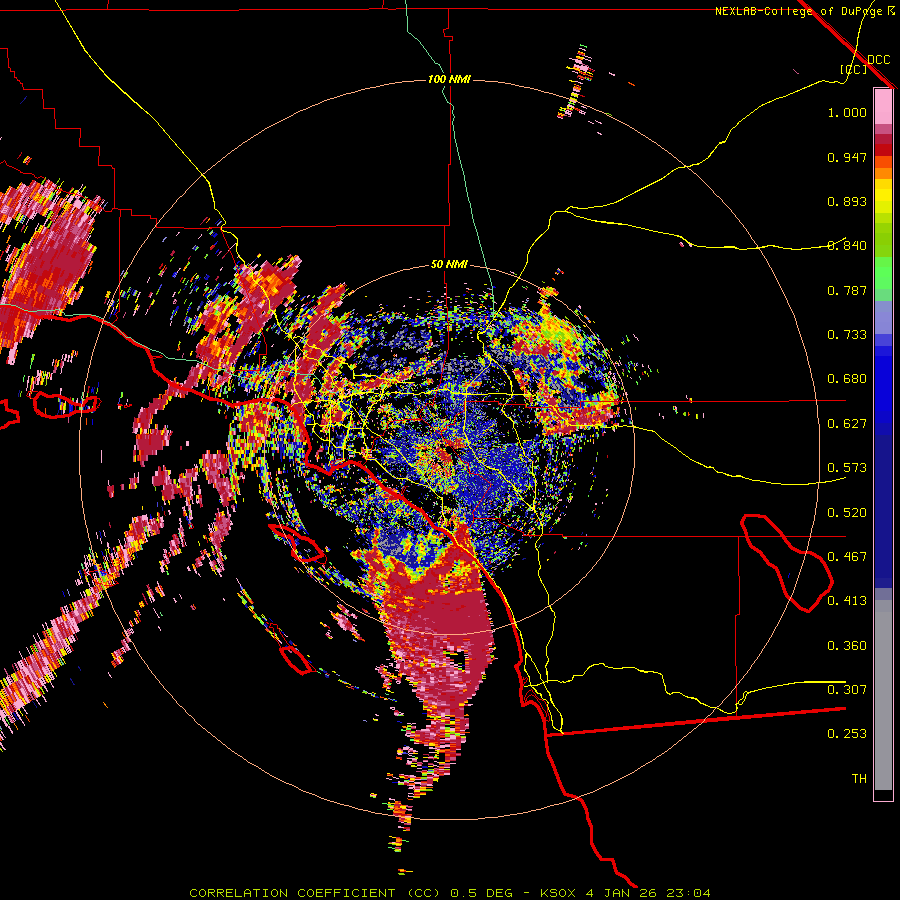This screenshot has height=900, width=900.
Task: Pick the light pink top of color bar
Action: click(883, 106)
